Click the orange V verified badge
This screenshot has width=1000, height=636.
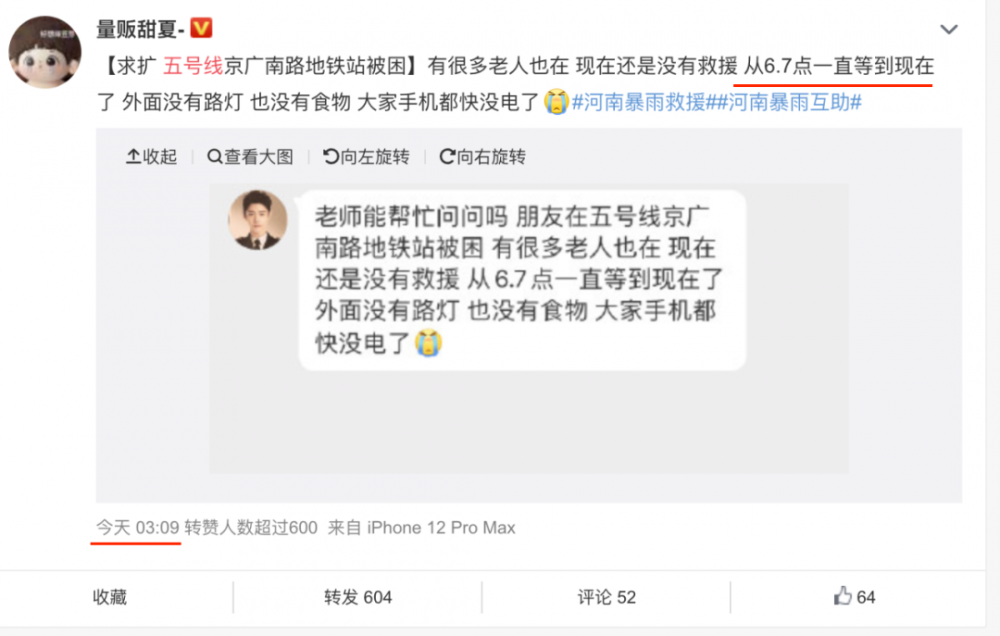[202, 28]
